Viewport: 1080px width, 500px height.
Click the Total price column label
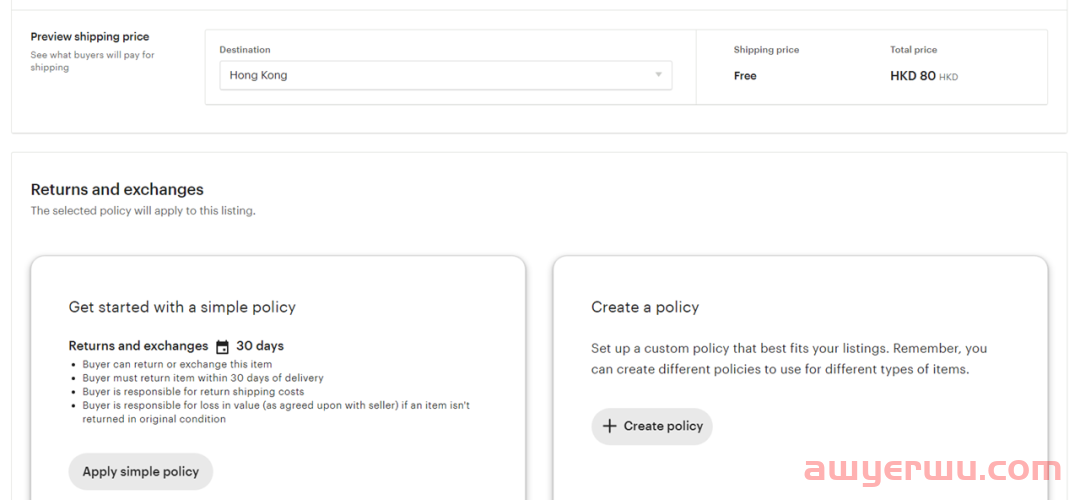point(913,50)
